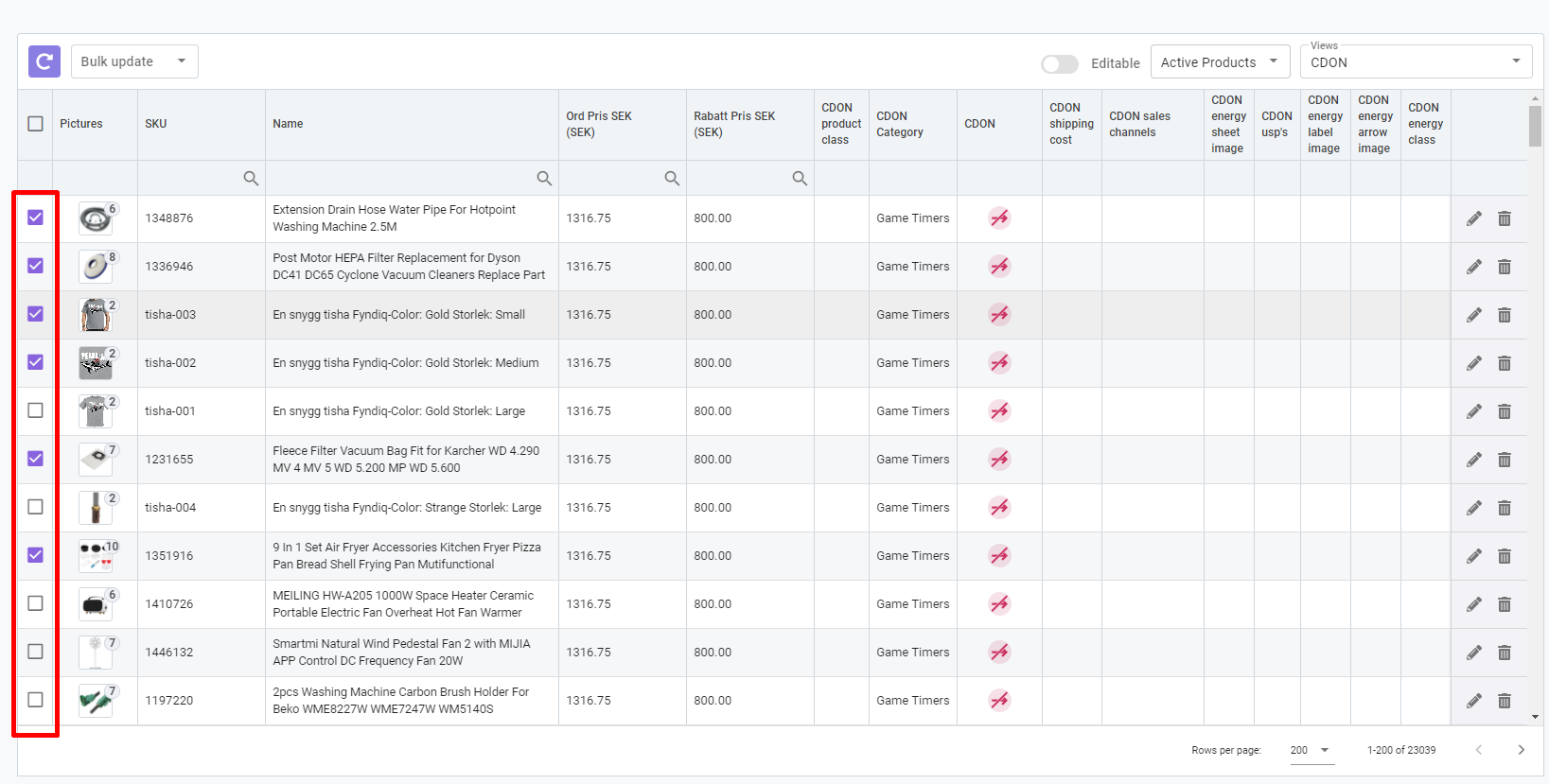Edit the row with SKU 1351916
This screenshot has width=1549, height=784.
pos(1474,556)
